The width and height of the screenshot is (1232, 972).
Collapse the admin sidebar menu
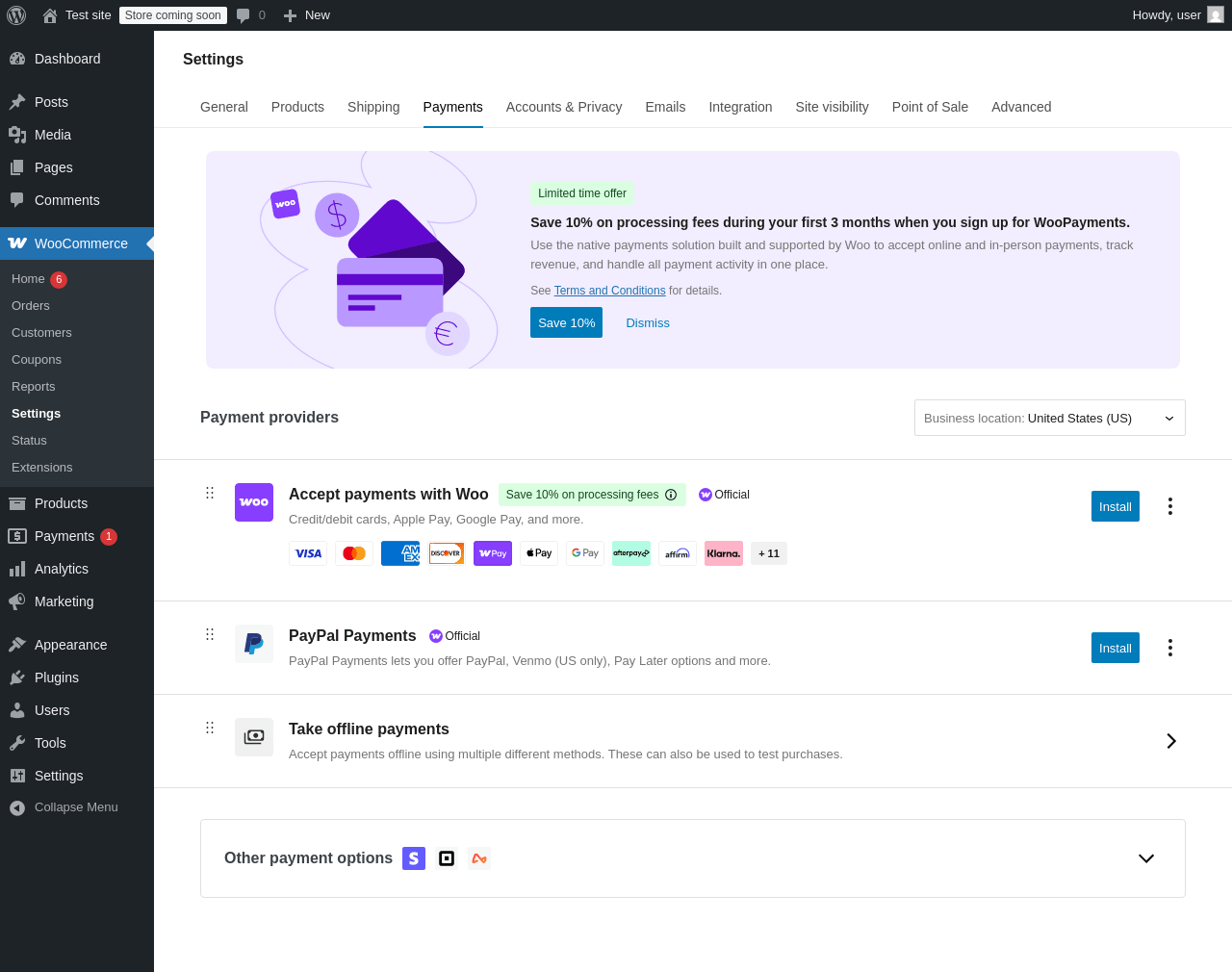pos(77,807)
